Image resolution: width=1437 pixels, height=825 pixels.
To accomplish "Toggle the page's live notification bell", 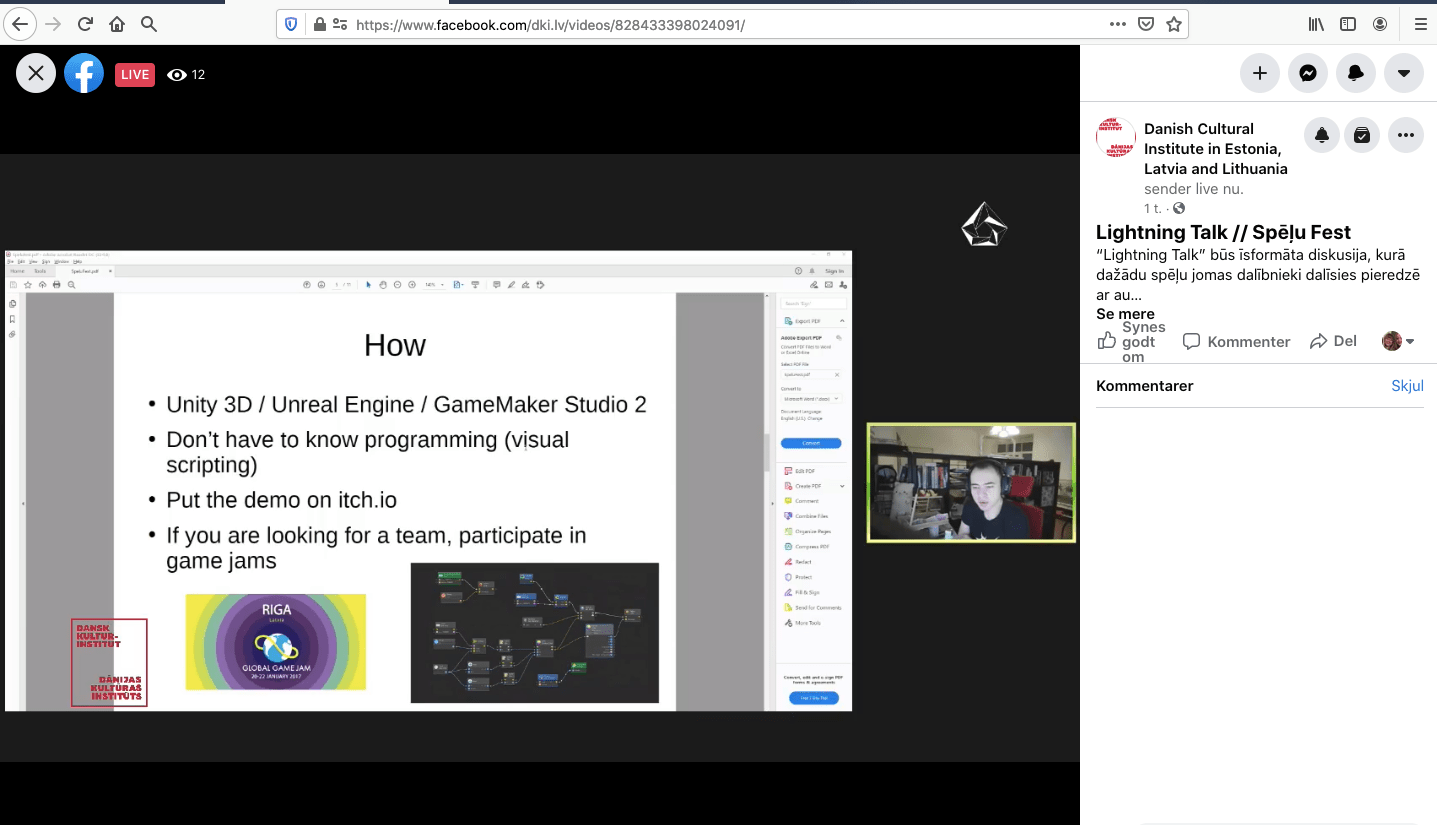I will [x=1321, y=136].
